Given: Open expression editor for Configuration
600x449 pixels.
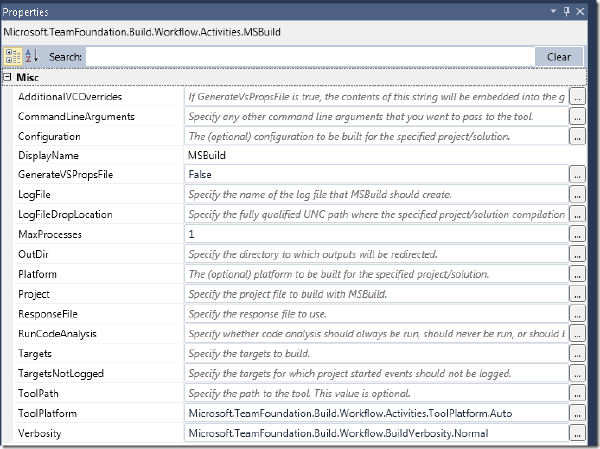Looking at the screenshot, I should 577,137.
